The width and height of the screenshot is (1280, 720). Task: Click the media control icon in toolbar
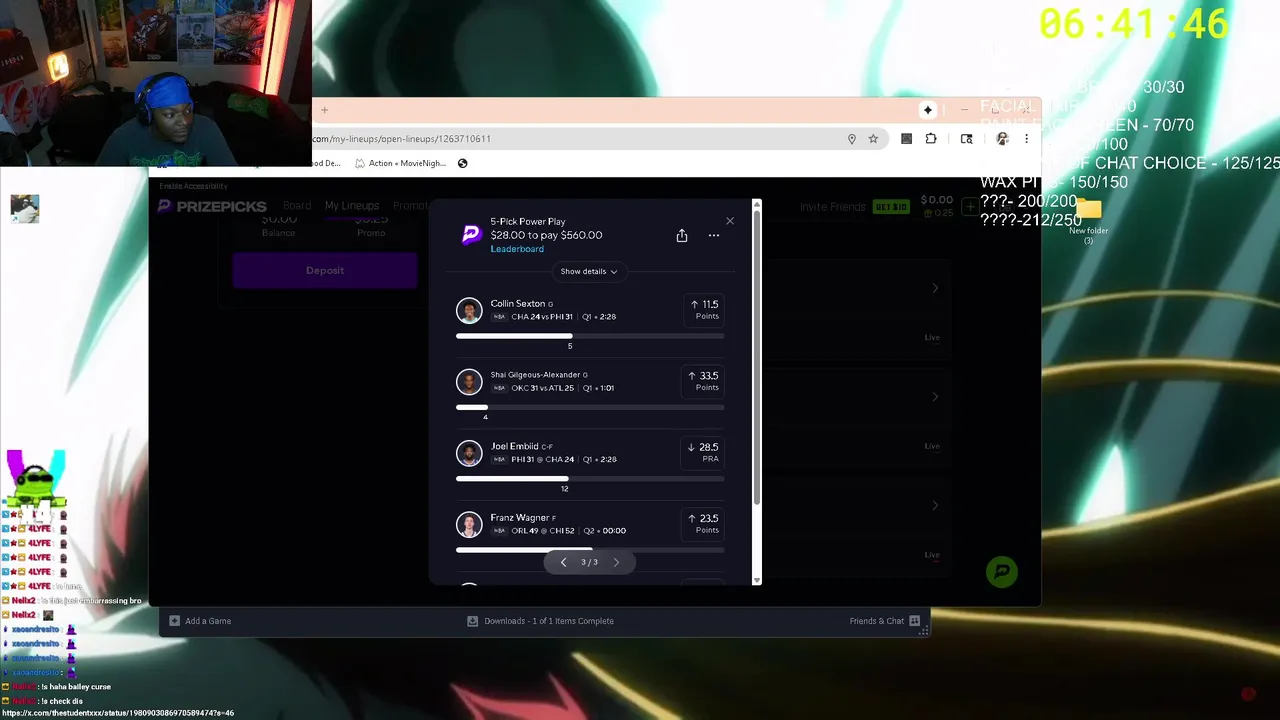[x=966, y=139]
